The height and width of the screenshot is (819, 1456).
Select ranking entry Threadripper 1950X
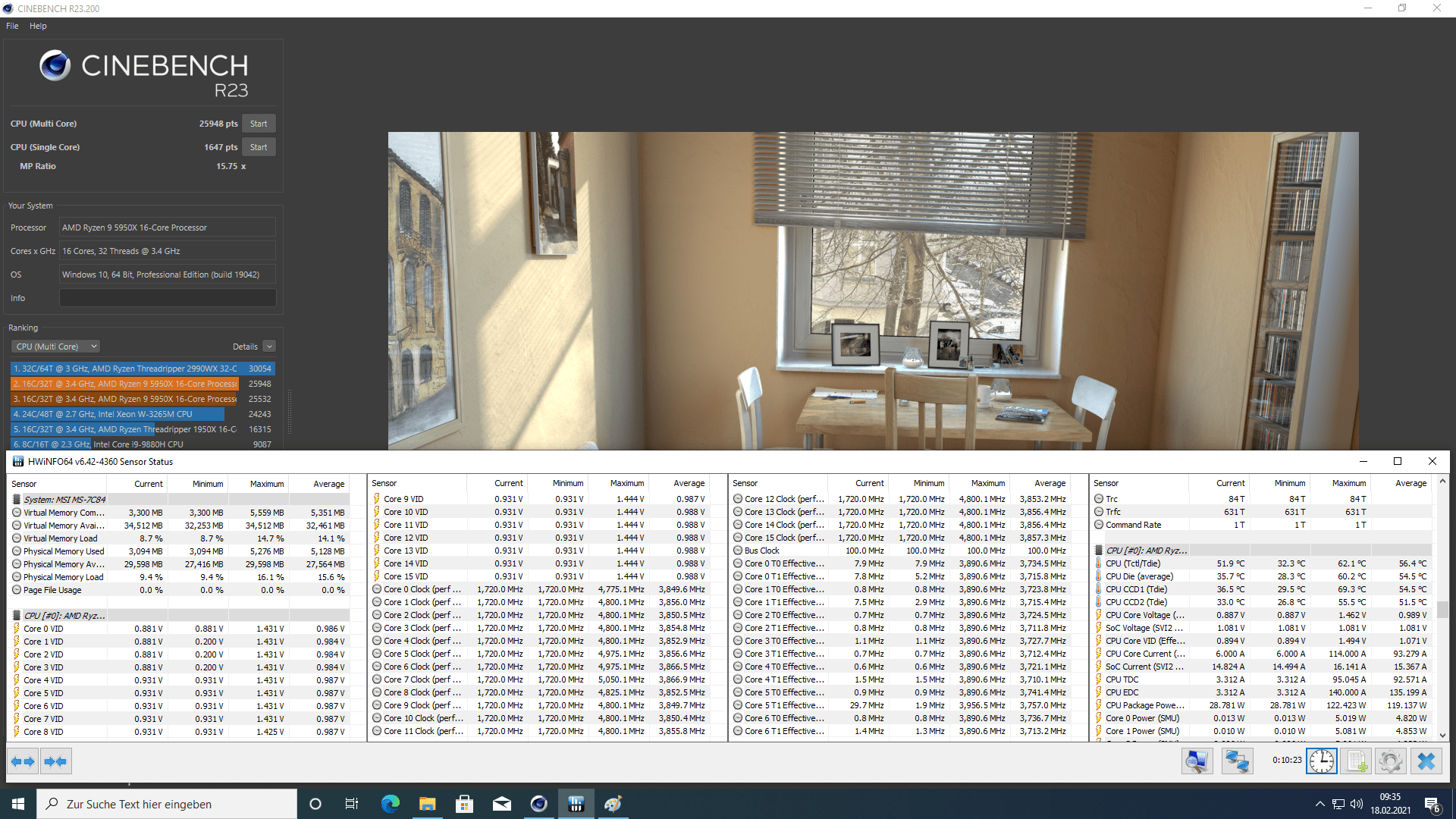[143, 429]
